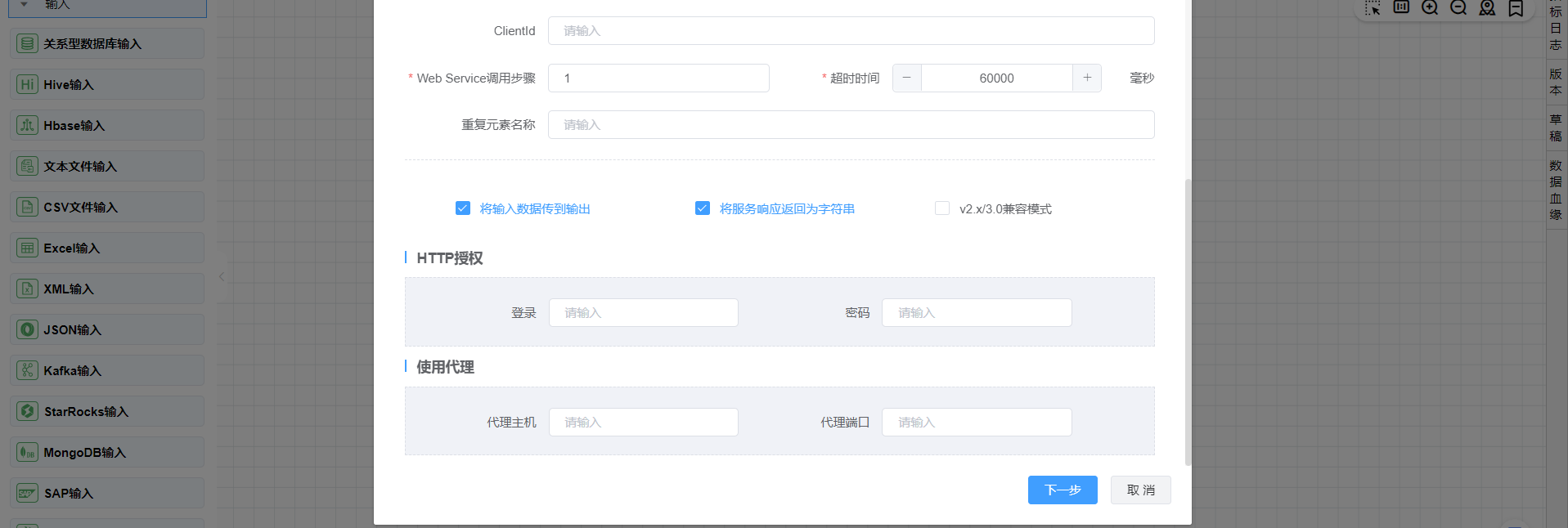Click the locate/center map pin icon
Screen dimensions: 1568x528
pyautogui.click(x=1487, y=7)
